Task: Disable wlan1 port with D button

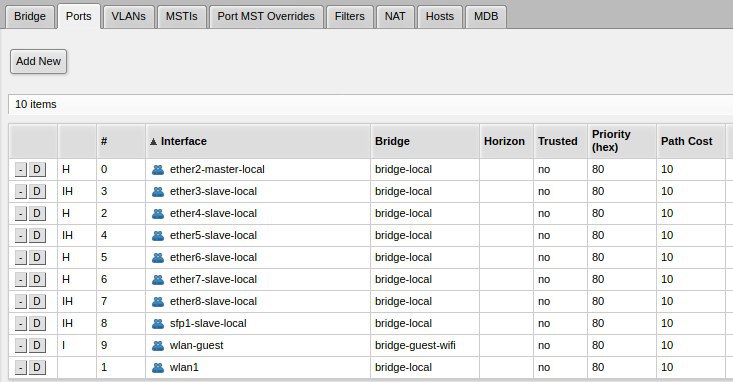Action: pos(37,368)
